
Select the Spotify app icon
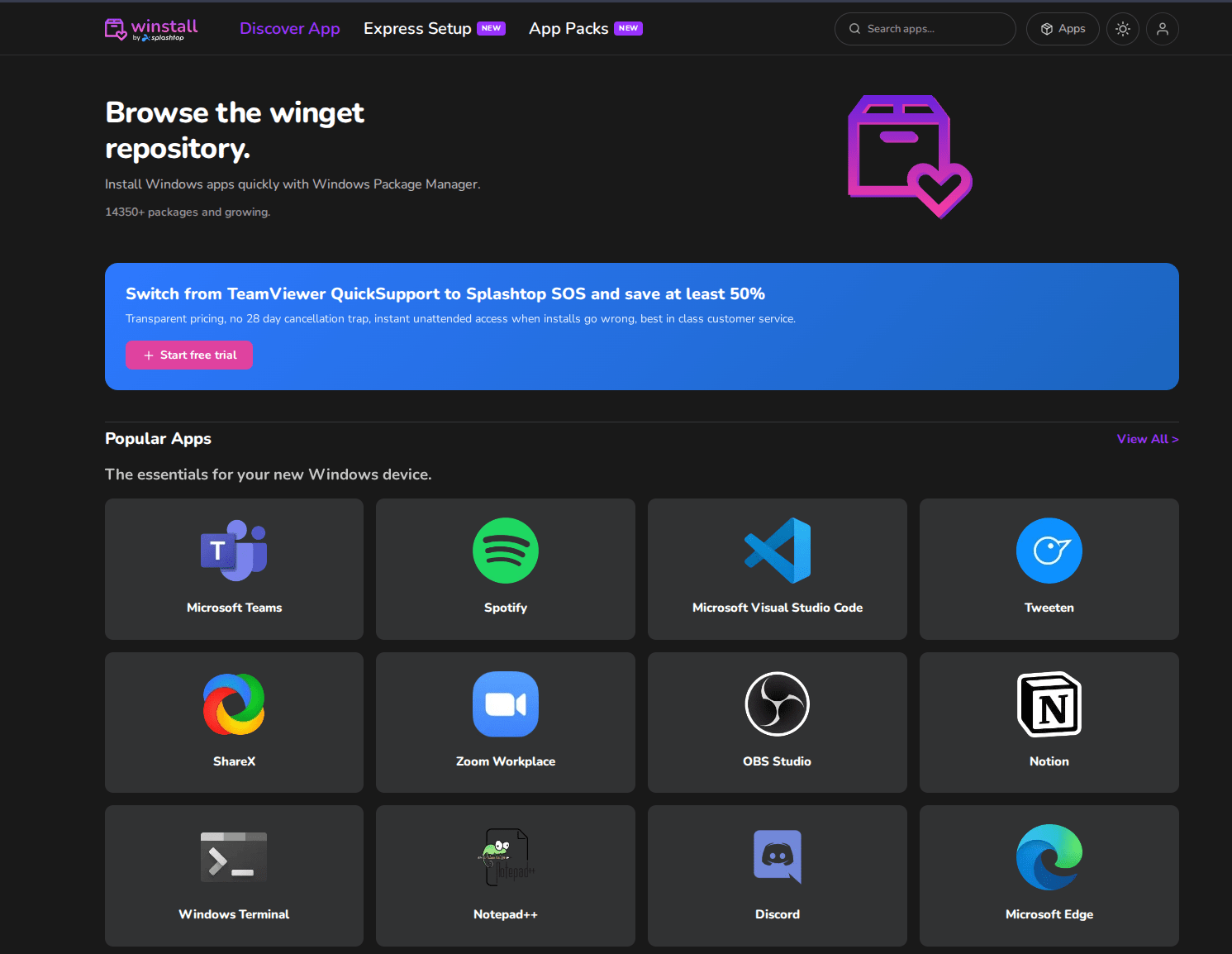click(x=506, y=551)
